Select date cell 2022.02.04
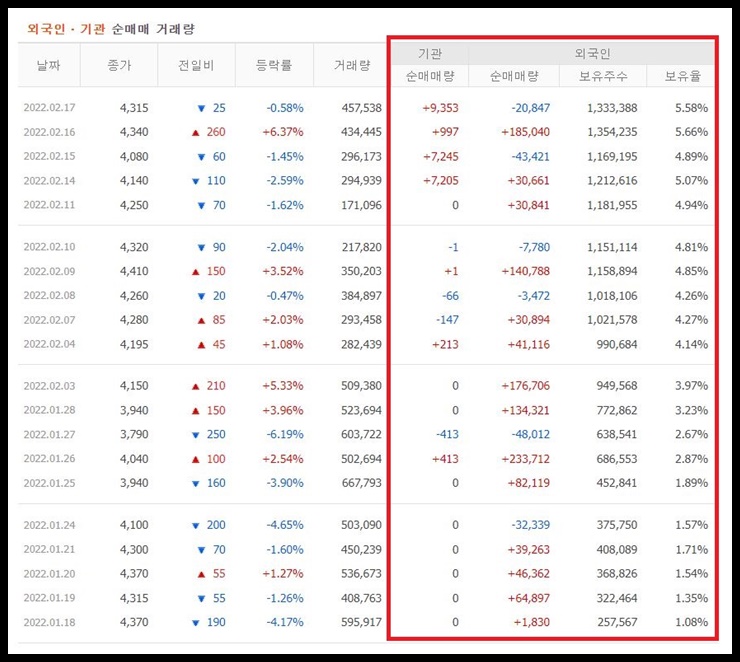Image resolution: width=740 pixels, height=662 pixels. point(50,344)
